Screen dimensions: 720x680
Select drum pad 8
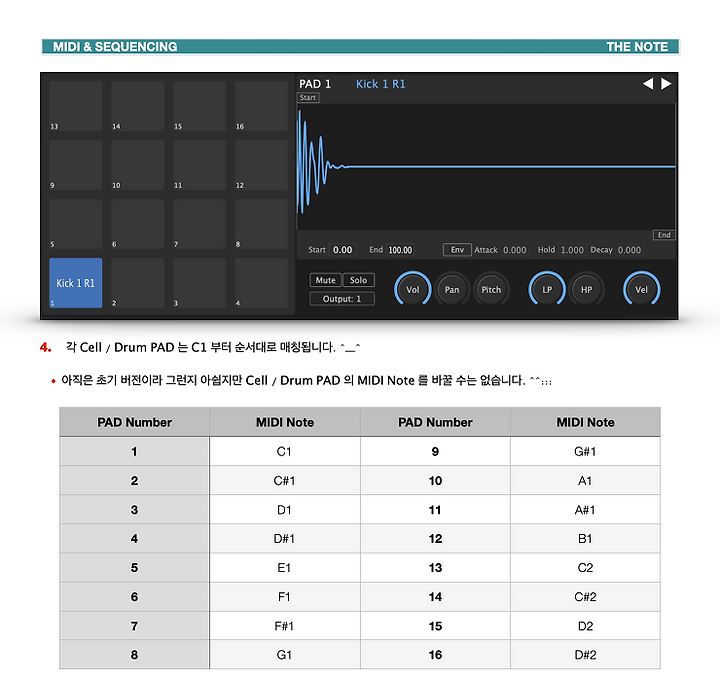[x=261, y=224]
